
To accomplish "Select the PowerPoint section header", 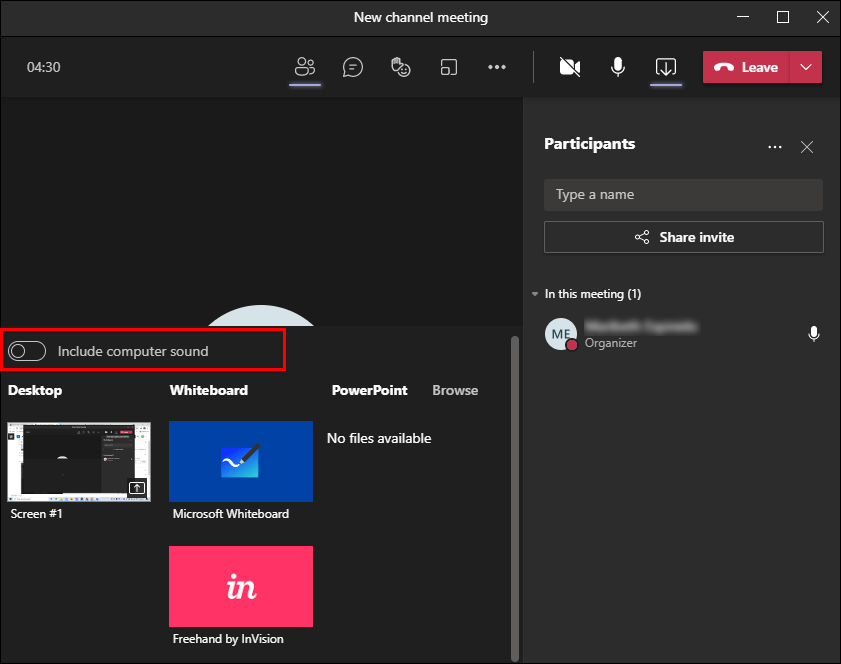I will pyautogui.click(x=369, y=390).
